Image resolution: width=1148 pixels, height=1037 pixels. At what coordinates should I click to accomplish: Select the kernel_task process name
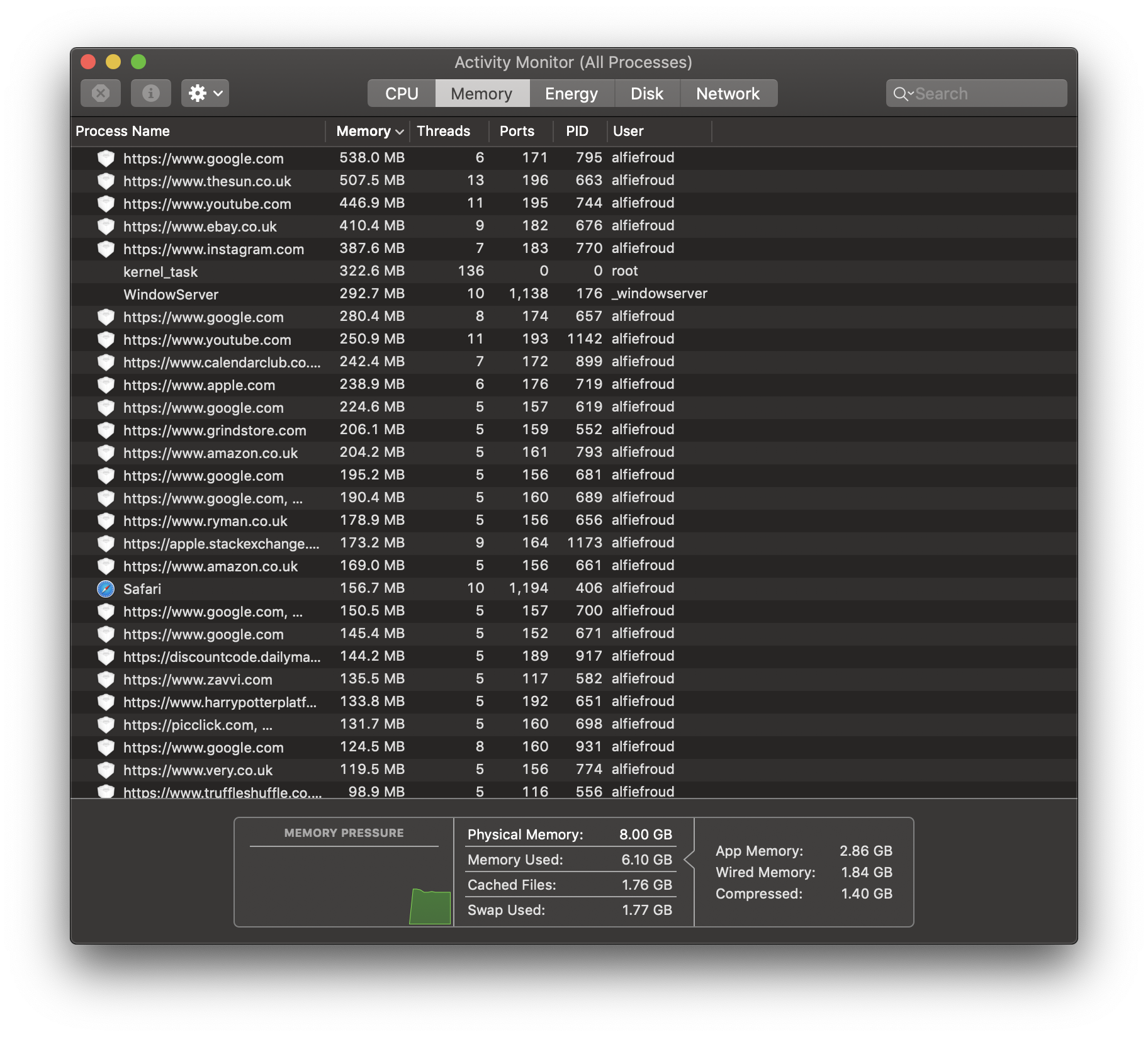(160, 272)
